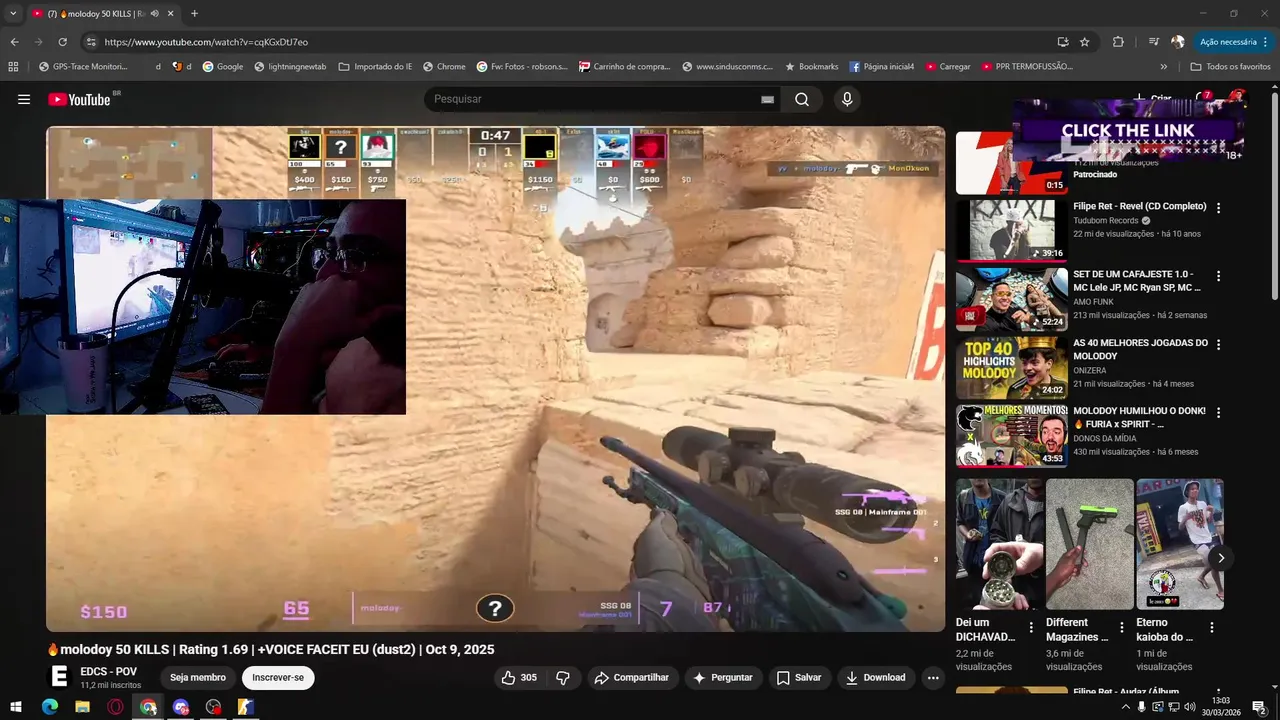Like the video with thumbs up
This screenshot has width=1280, height=720.
pyautogui.click(x=519, y=677)
